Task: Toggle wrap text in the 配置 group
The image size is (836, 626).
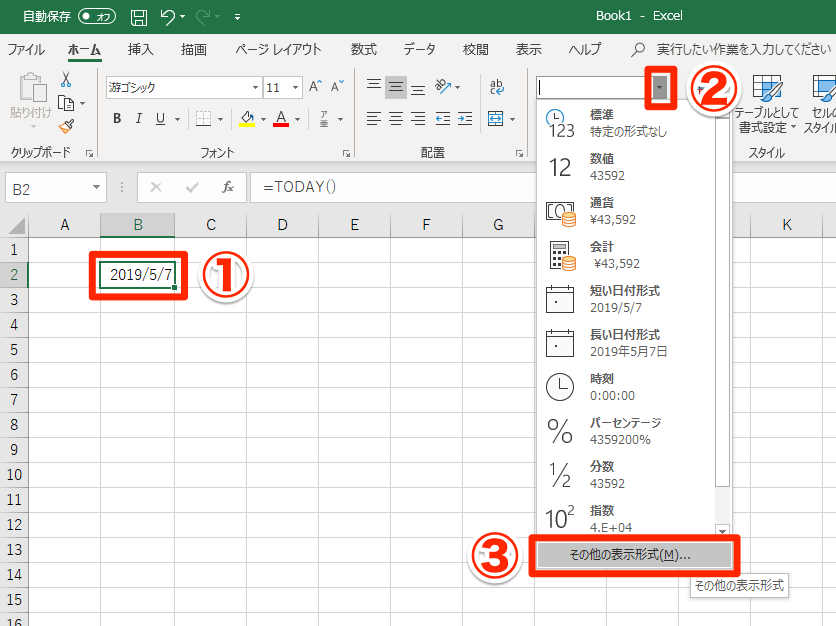Action: tap(497, 87)
